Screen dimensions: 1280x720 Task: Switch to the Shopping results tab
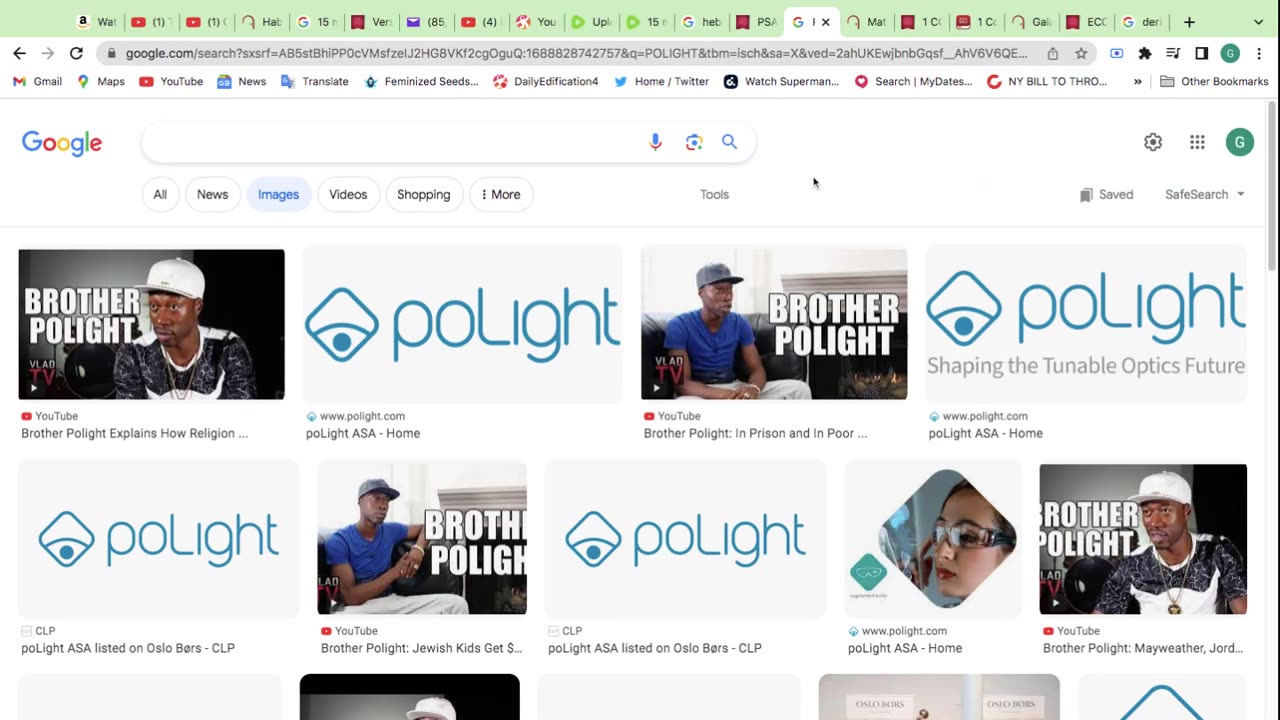(424, 194)
